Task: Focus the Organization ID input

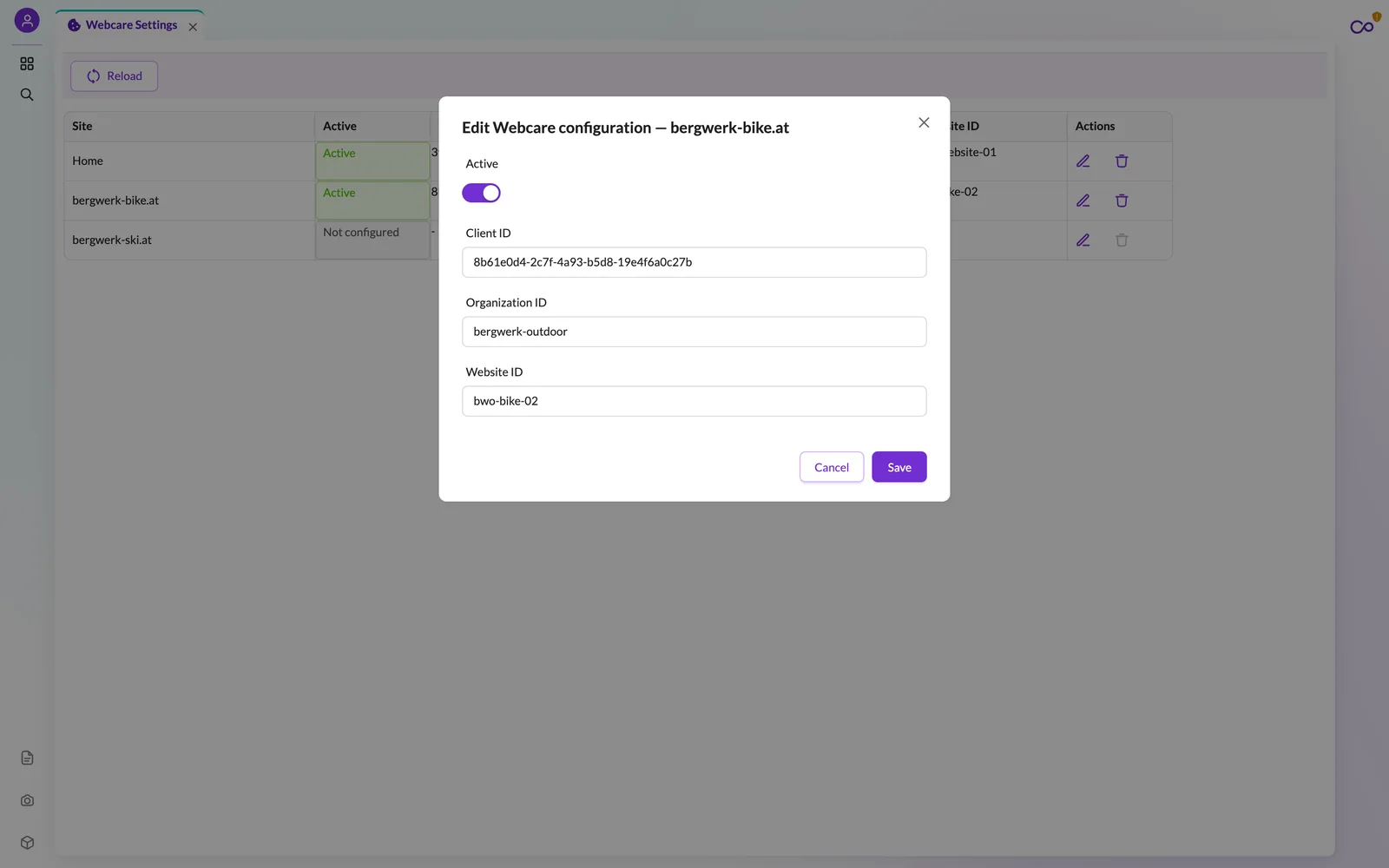Action: tap(694, 332)
